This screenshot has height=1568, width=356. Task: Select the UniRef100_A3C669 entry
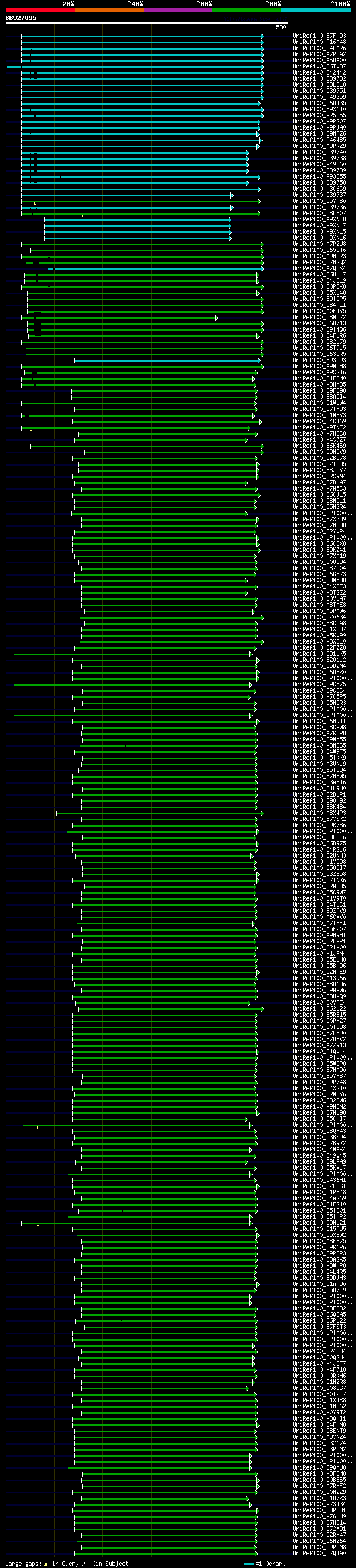click(x=319, y=189)
